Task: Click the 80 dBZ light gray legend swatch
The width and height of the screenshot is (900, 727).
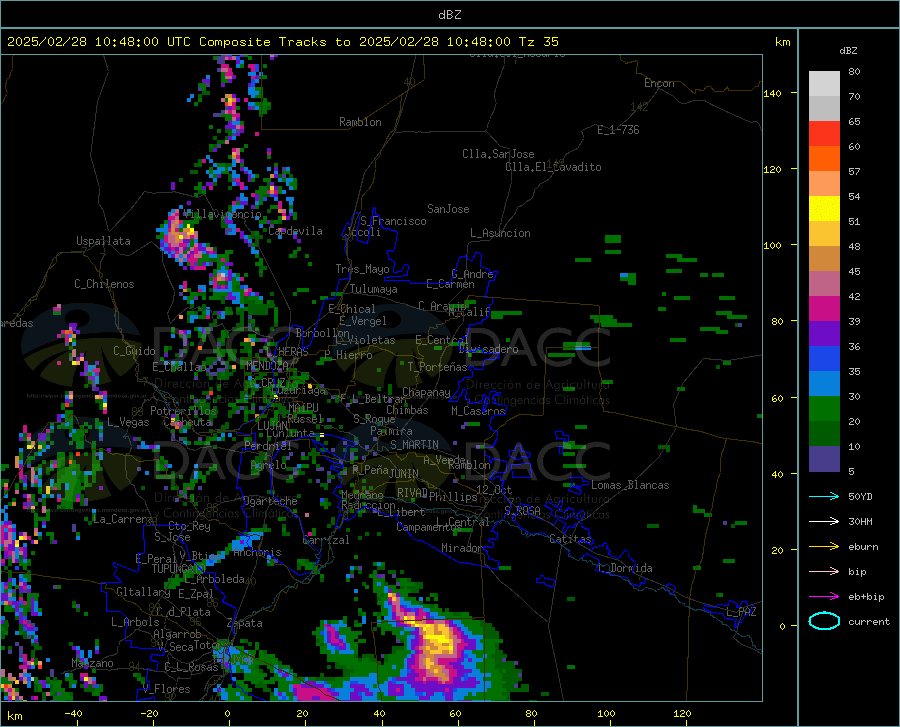Action: pos(824,84)
